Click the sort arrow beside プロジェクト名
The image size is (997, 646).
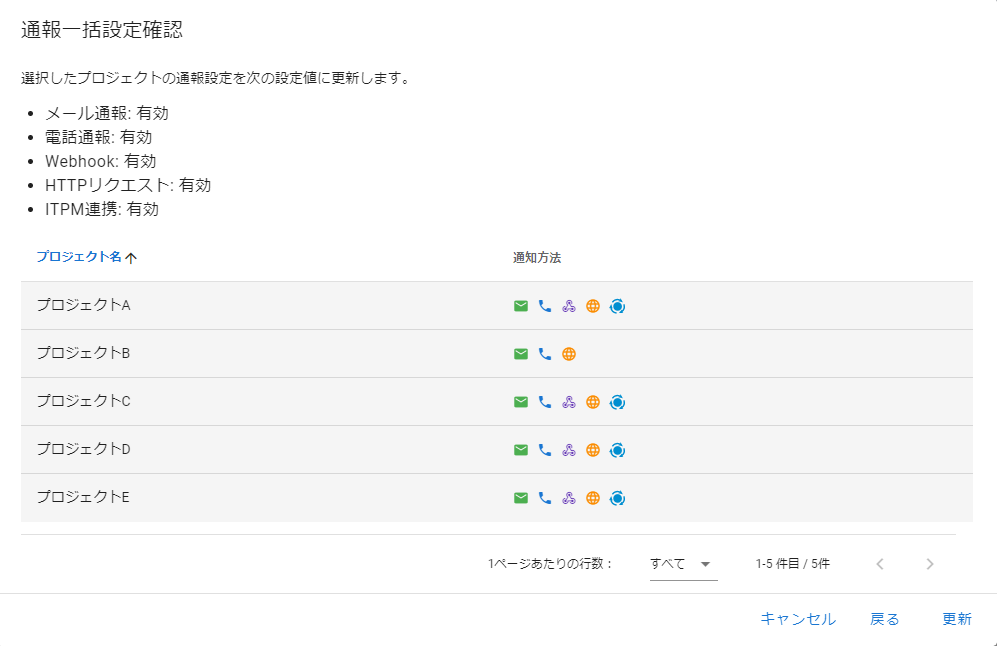pos(131,258)
